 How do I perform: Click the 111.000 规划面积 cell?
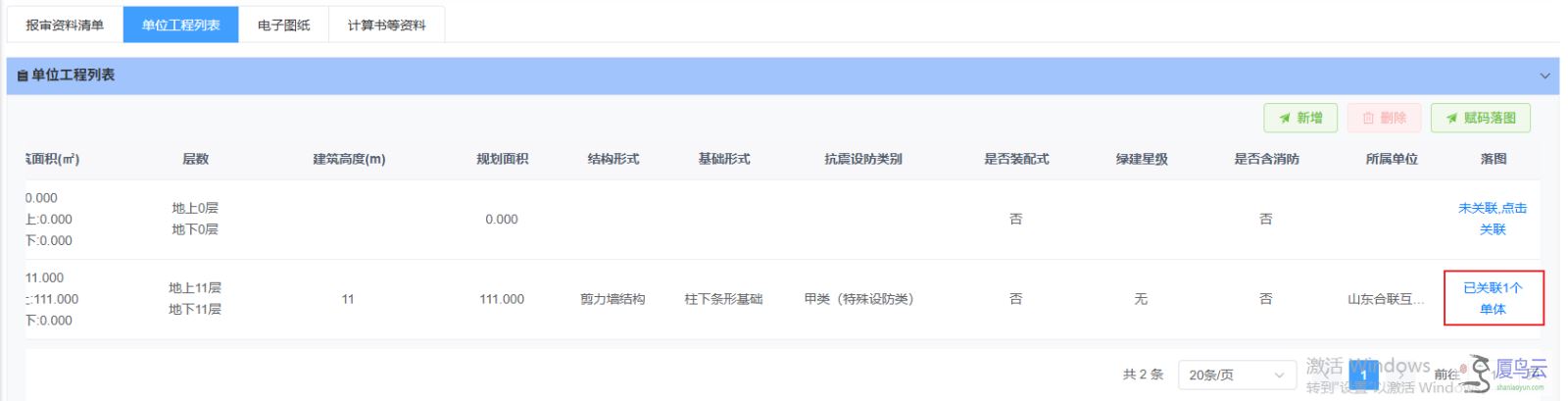(502, 299)
